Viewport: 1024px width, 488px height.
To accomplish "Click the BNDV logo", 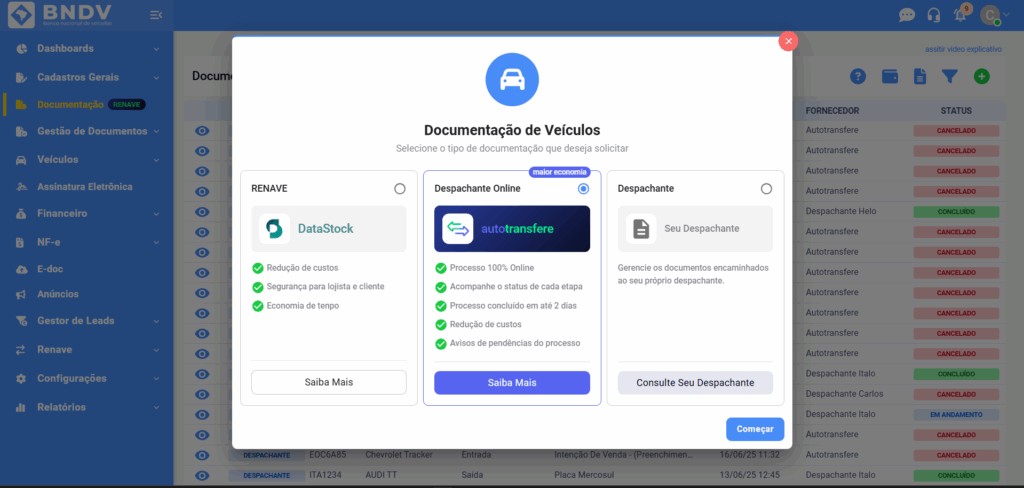I will (60, 15).
